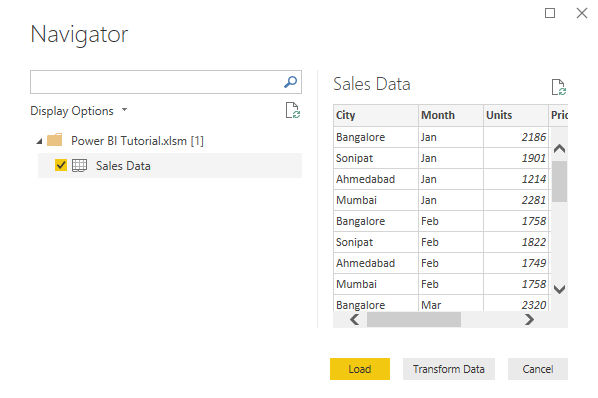
Task: Click the Units cell 1822
Action: pos(516,242)
